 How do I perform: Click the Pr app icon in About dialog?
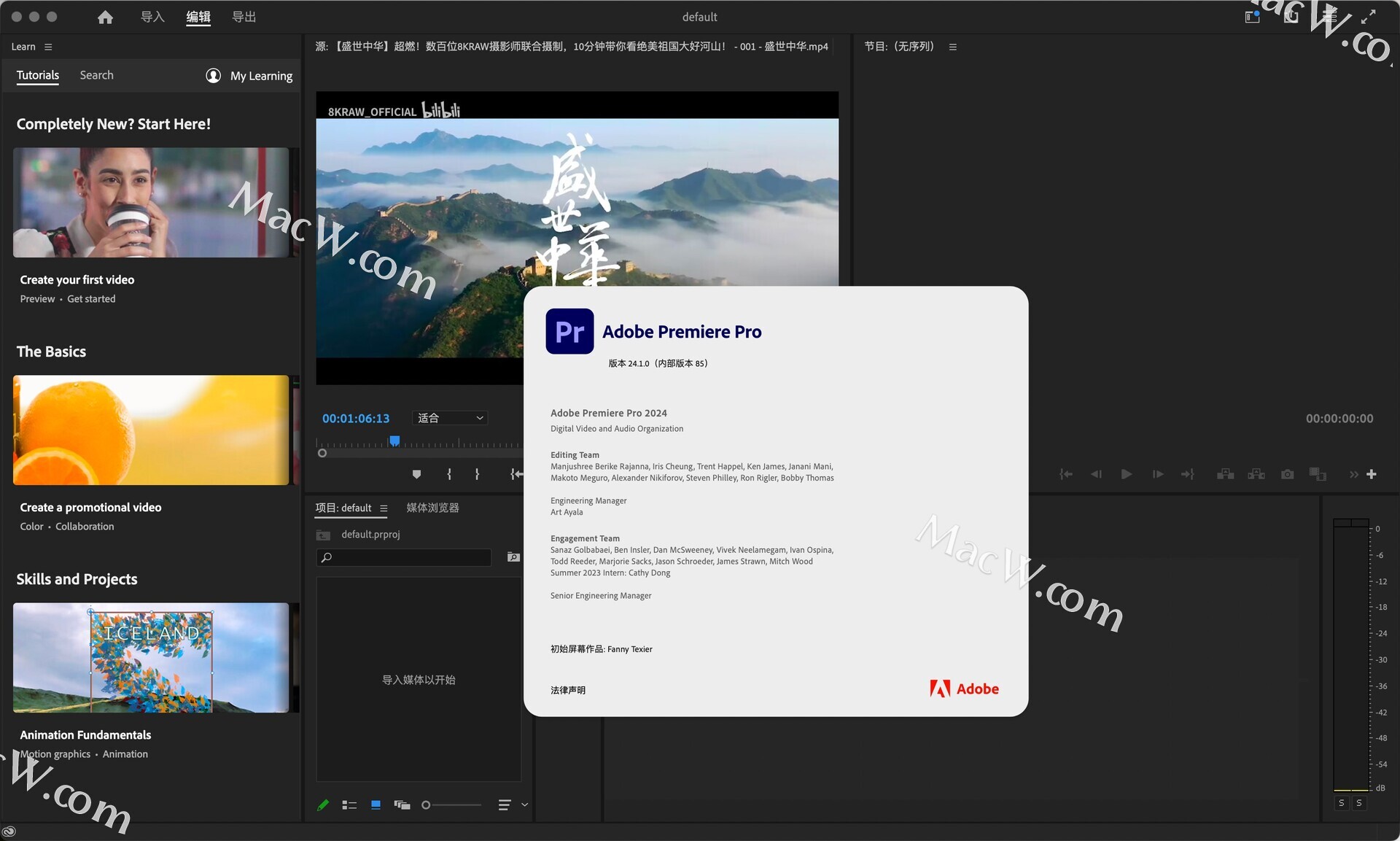click(569, 331)
